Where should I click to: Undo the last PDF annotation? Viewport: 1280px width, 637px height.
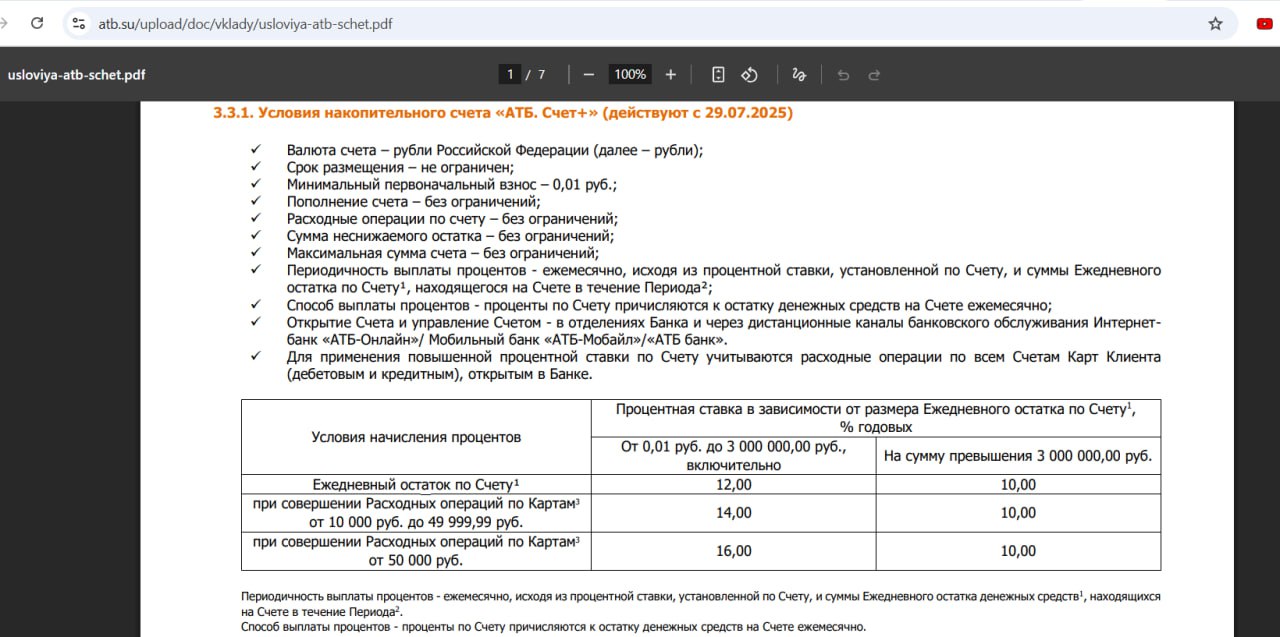point(842,74)
